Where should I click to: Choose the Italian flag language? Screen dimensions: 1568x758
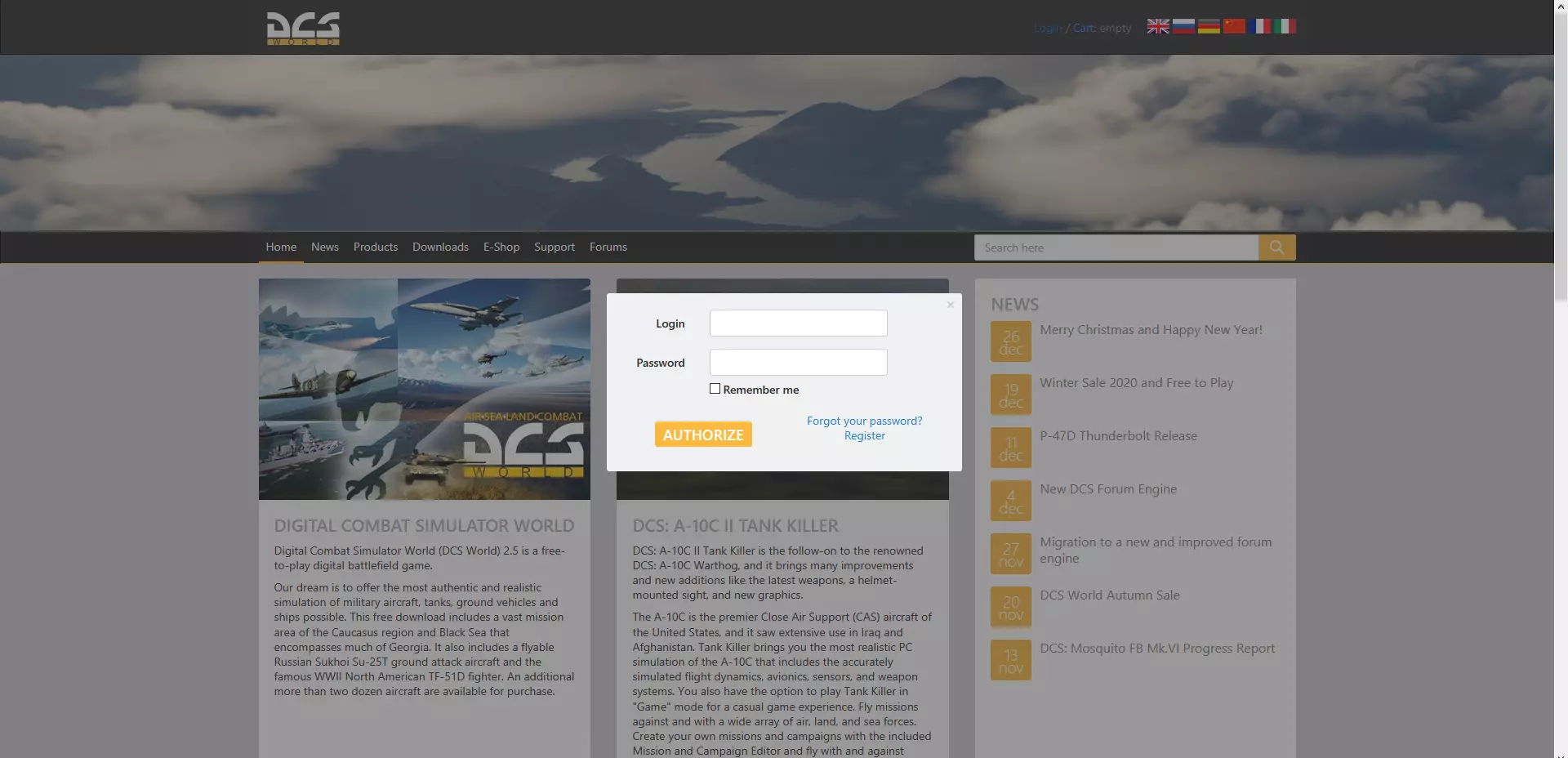coord(1285,27)
